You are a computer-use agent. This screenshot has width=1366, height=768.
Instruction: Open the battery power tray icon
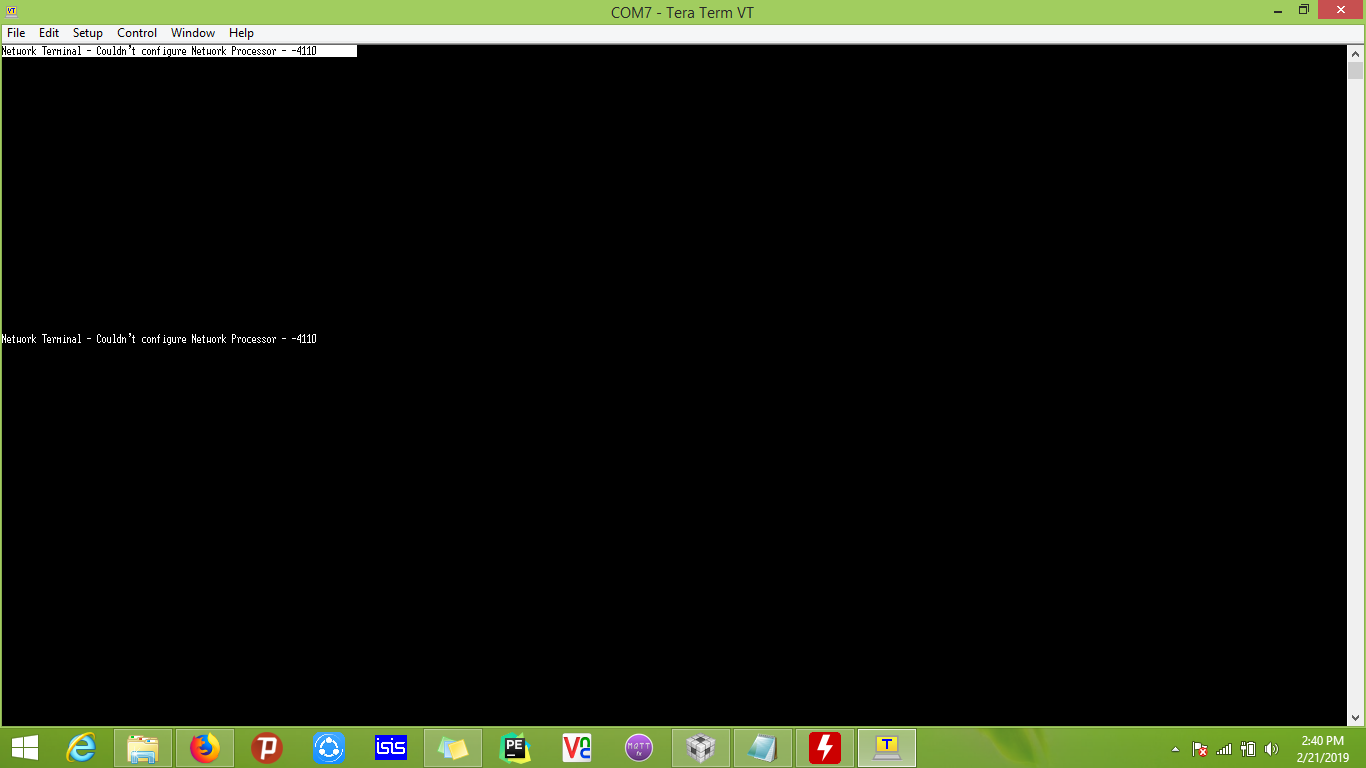pos(1248,749)
